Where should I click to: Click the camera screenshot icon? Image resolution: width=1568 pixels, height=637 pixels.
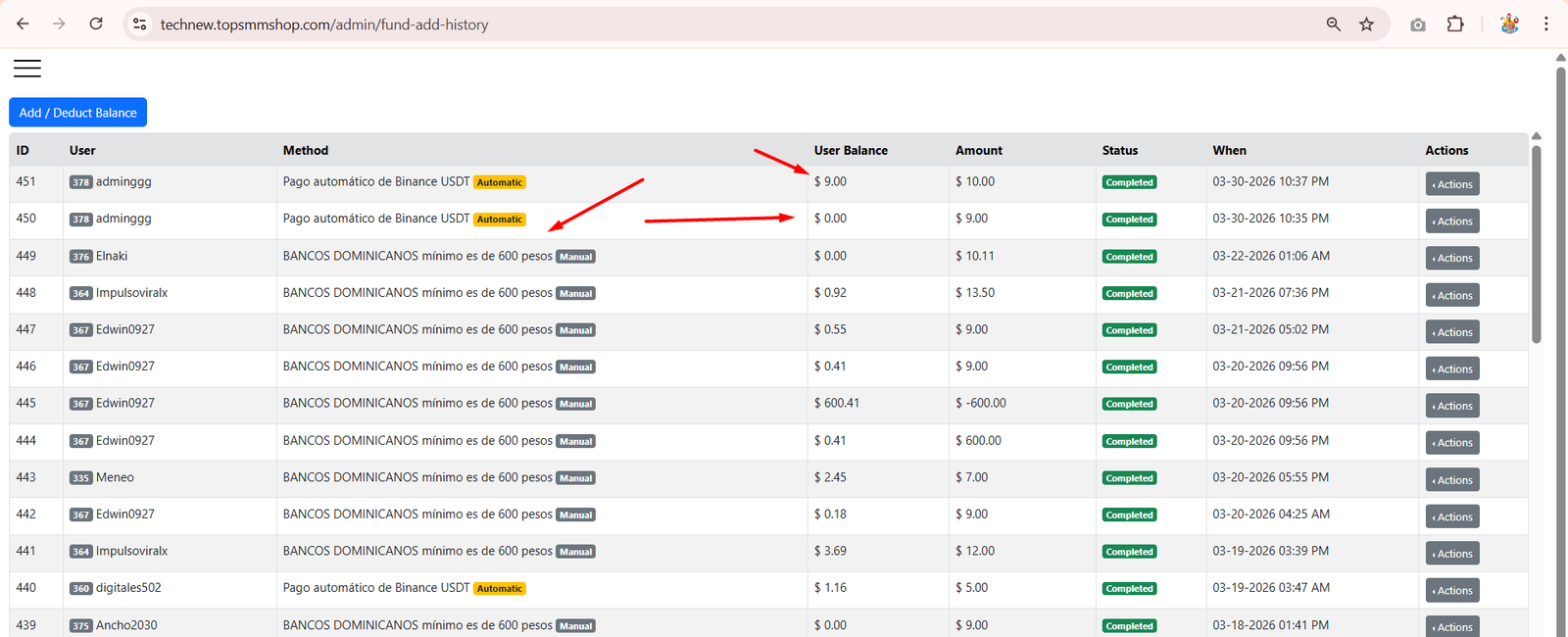(x=1417, y=24)
